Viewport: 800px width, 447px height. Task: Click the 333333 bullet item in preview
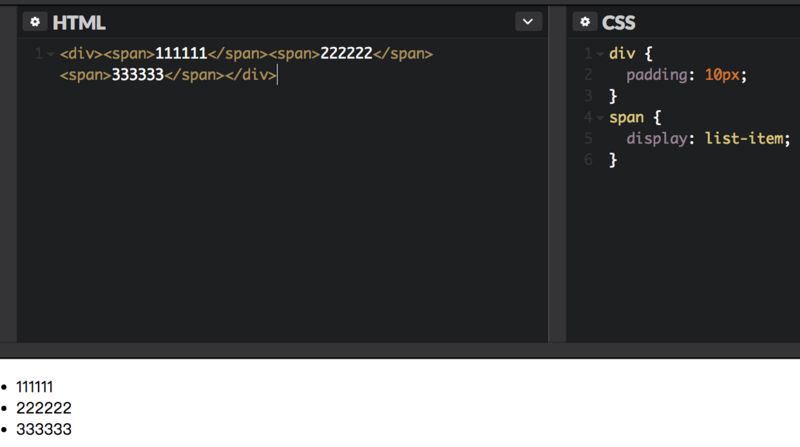tap(43, 429)
